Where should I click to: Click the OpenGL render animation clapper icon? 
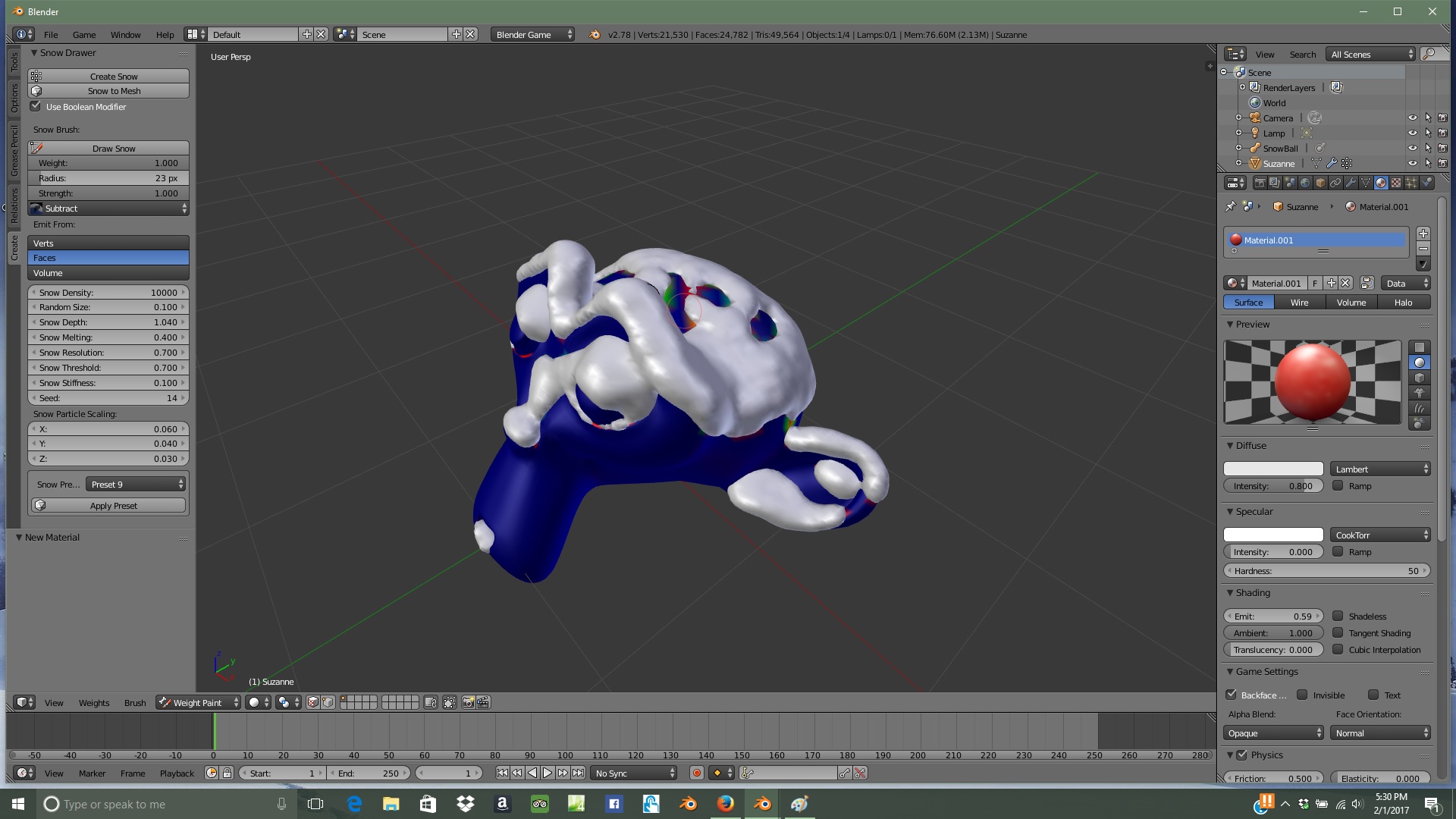(483, 702)
